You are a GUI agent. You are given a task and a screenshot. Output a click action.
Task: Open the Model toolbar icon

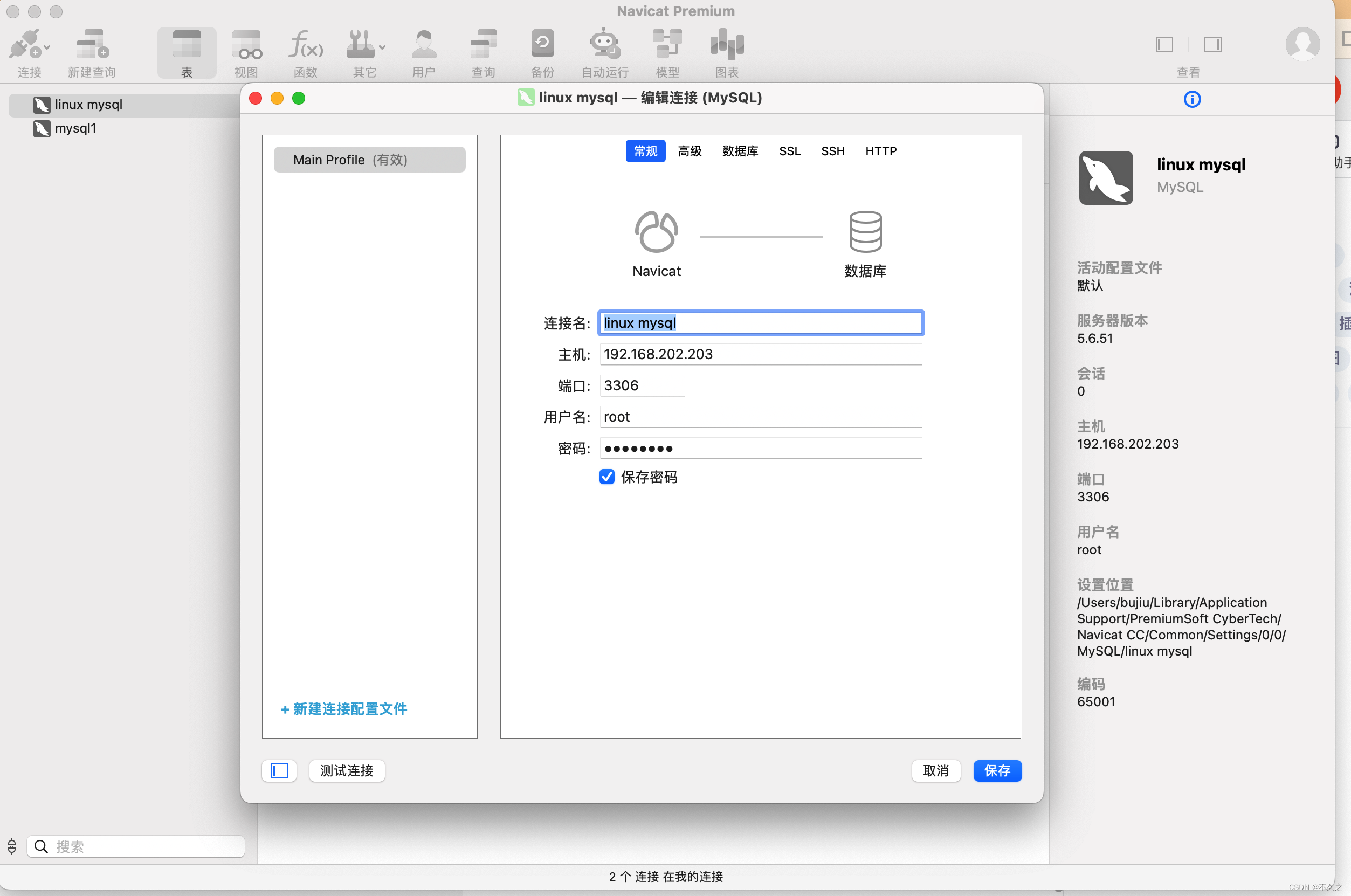click(x=667, y=44)
